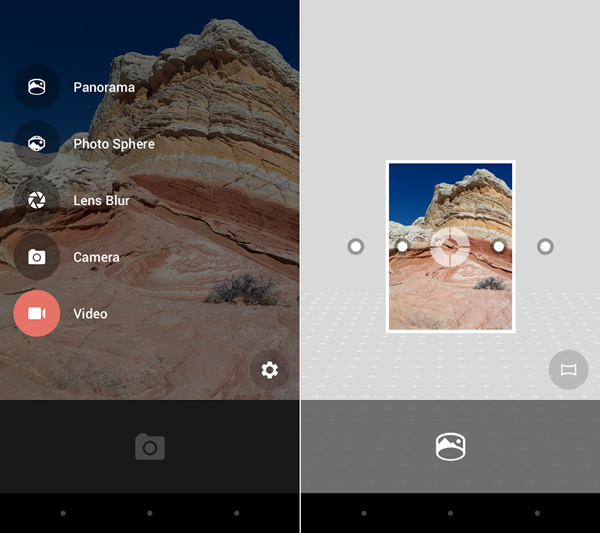Click the far-left hollow capture dot
This screenshot has width=600, height=533.
(356, 246)
